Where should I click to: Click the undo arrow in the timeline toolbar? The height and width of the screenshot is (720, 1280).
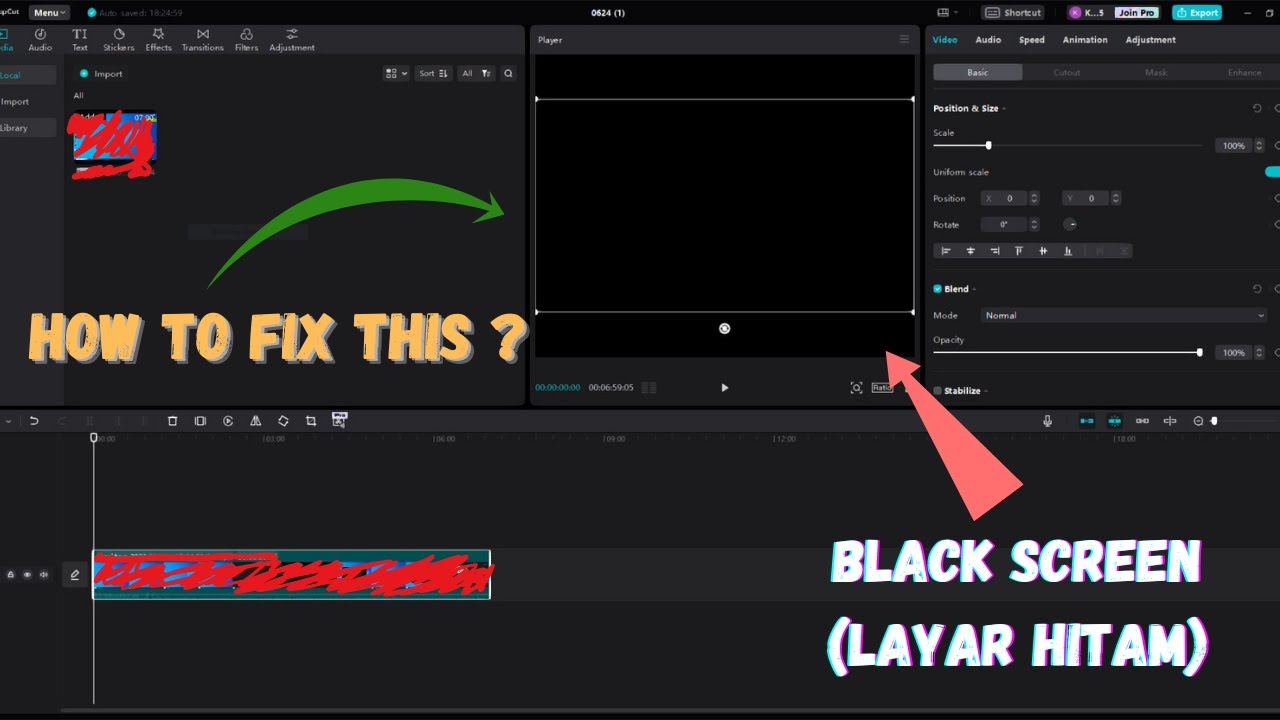tap(34, 421)
